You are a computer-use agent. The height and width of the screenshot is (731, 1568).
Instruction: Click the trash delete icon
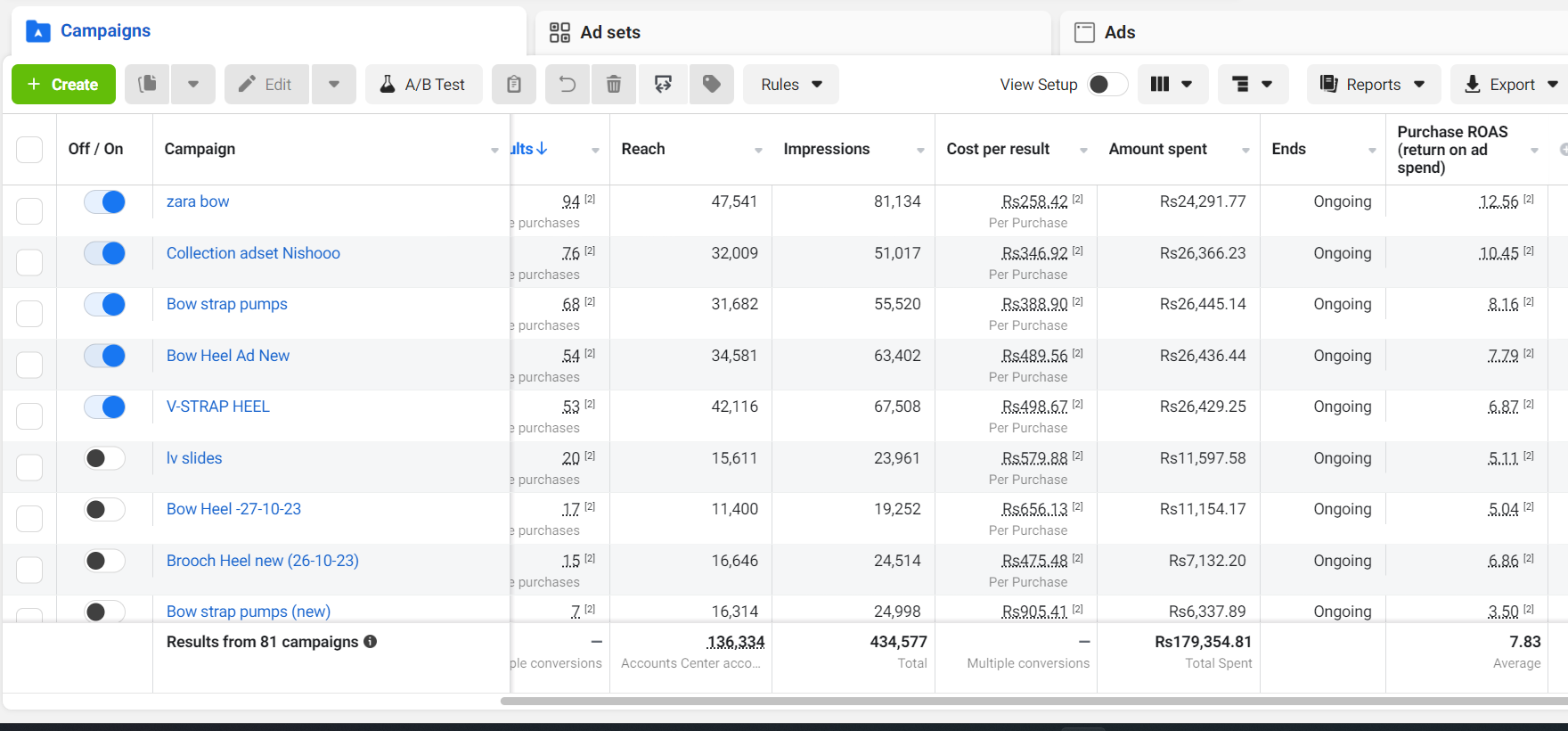[x=614, y=84]
